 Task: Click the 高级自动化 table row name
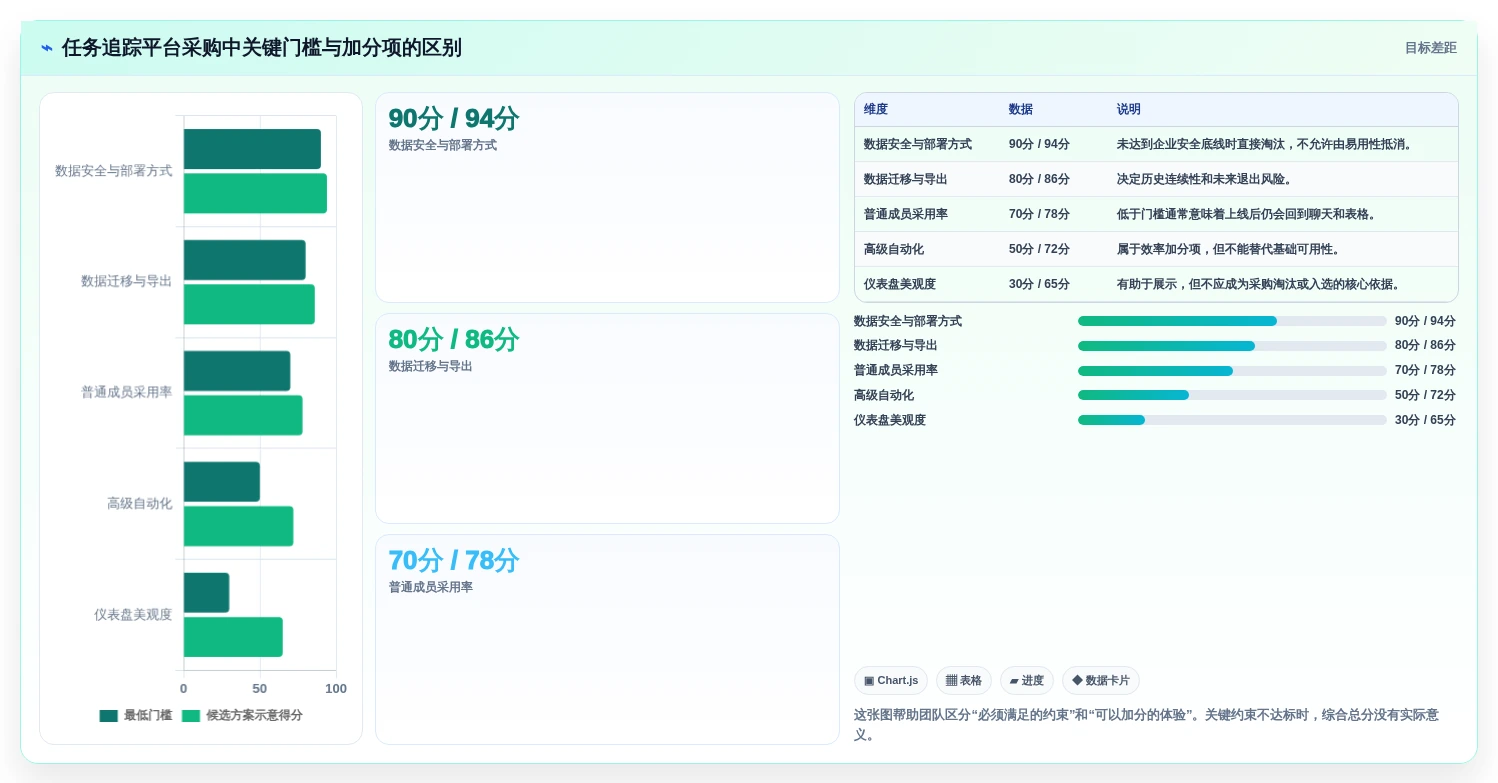(894, 249)
